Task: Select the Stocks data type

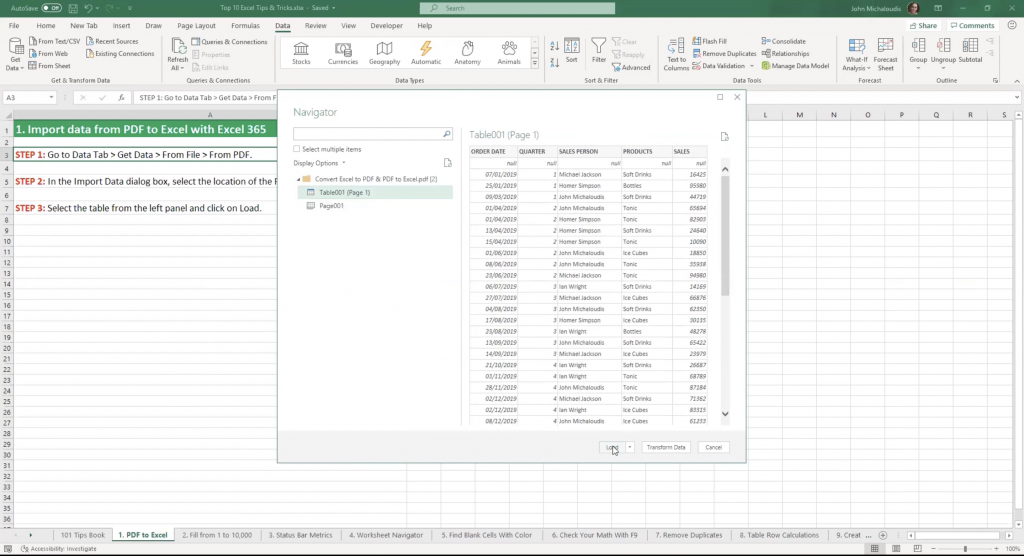Action: [x=301, y=54]
